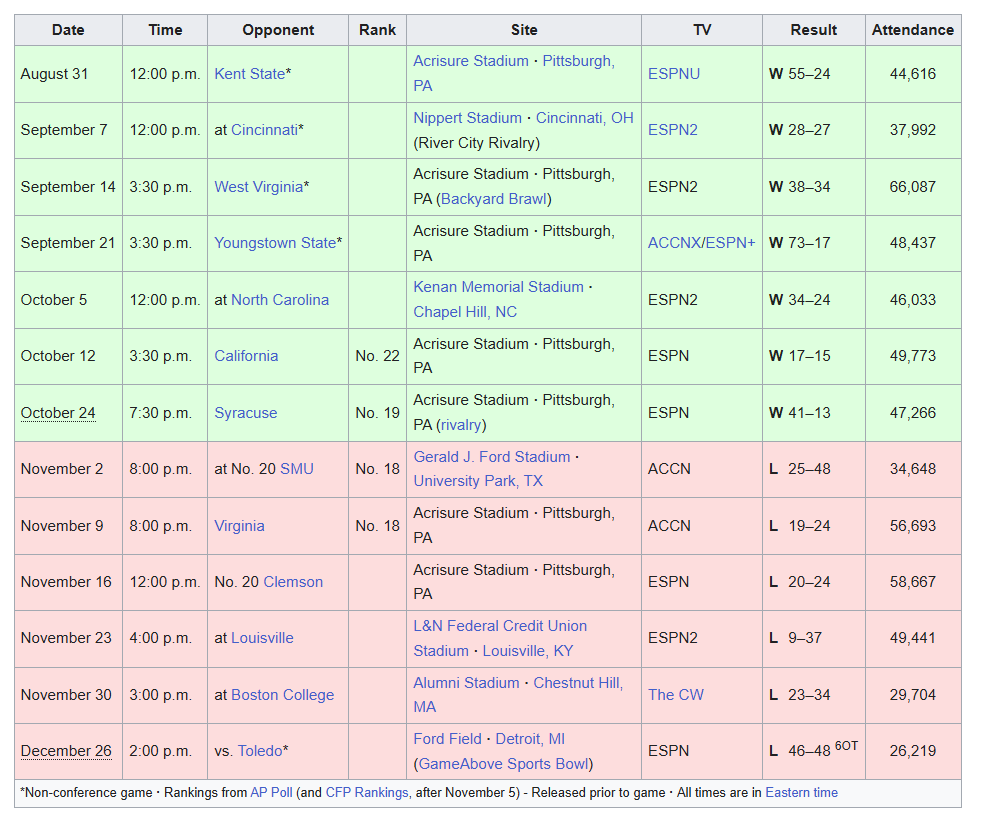Open the Chapel Hill, NC link
This screenshot has width=986, height=819.
click(x=465, y=312)
